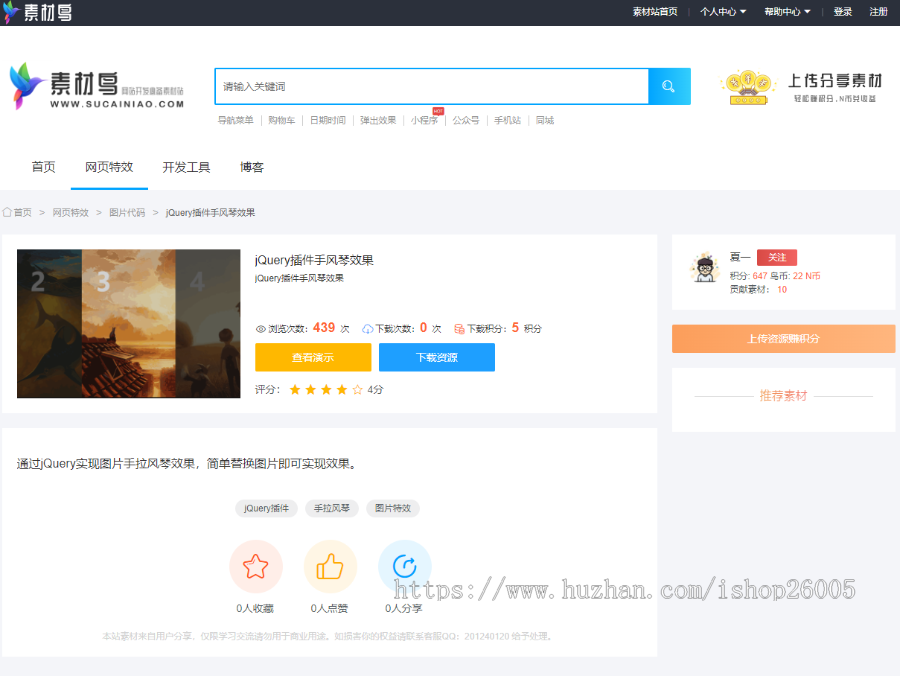The image size is (900, 676).
Task: Focus the keyword search input field
Action: 432,87
